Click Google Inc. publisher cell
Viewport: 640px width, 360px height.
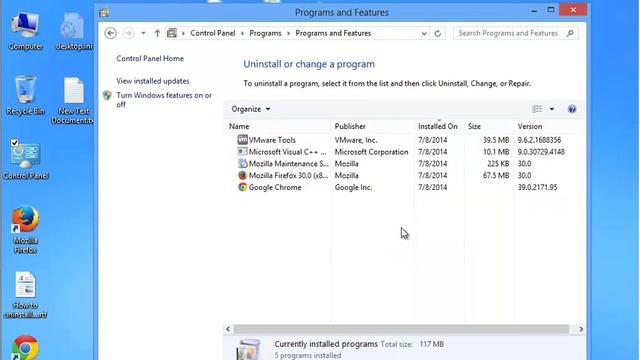click(x=353, y=187)
